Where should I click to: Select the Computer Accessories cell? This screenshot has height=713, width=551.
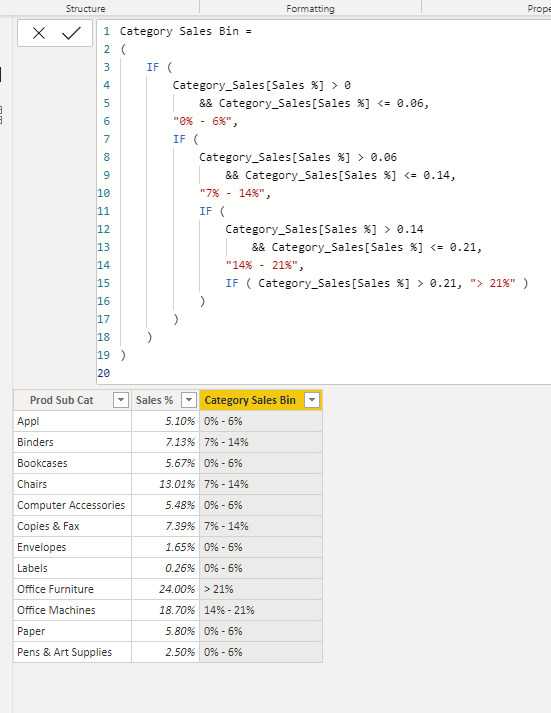coord(72,505)
